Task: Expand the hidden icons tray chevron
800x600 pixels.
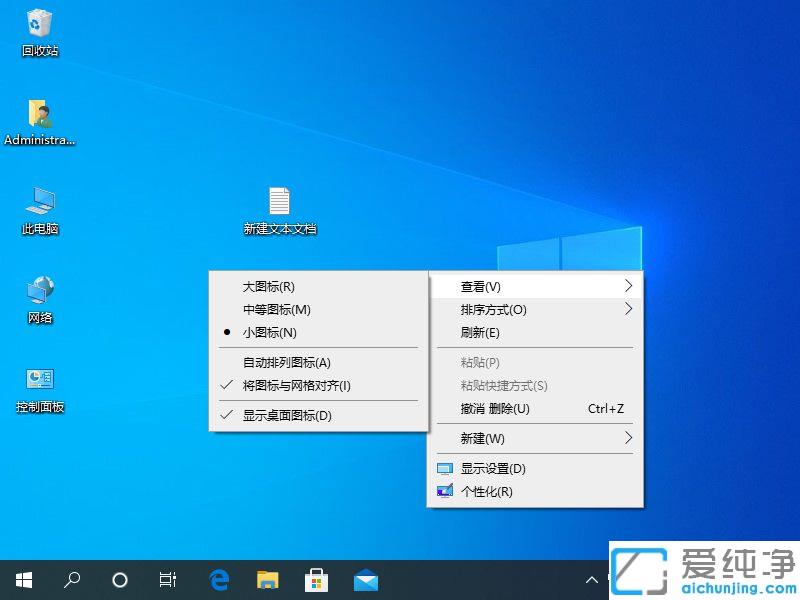Action: pos(592,579)
